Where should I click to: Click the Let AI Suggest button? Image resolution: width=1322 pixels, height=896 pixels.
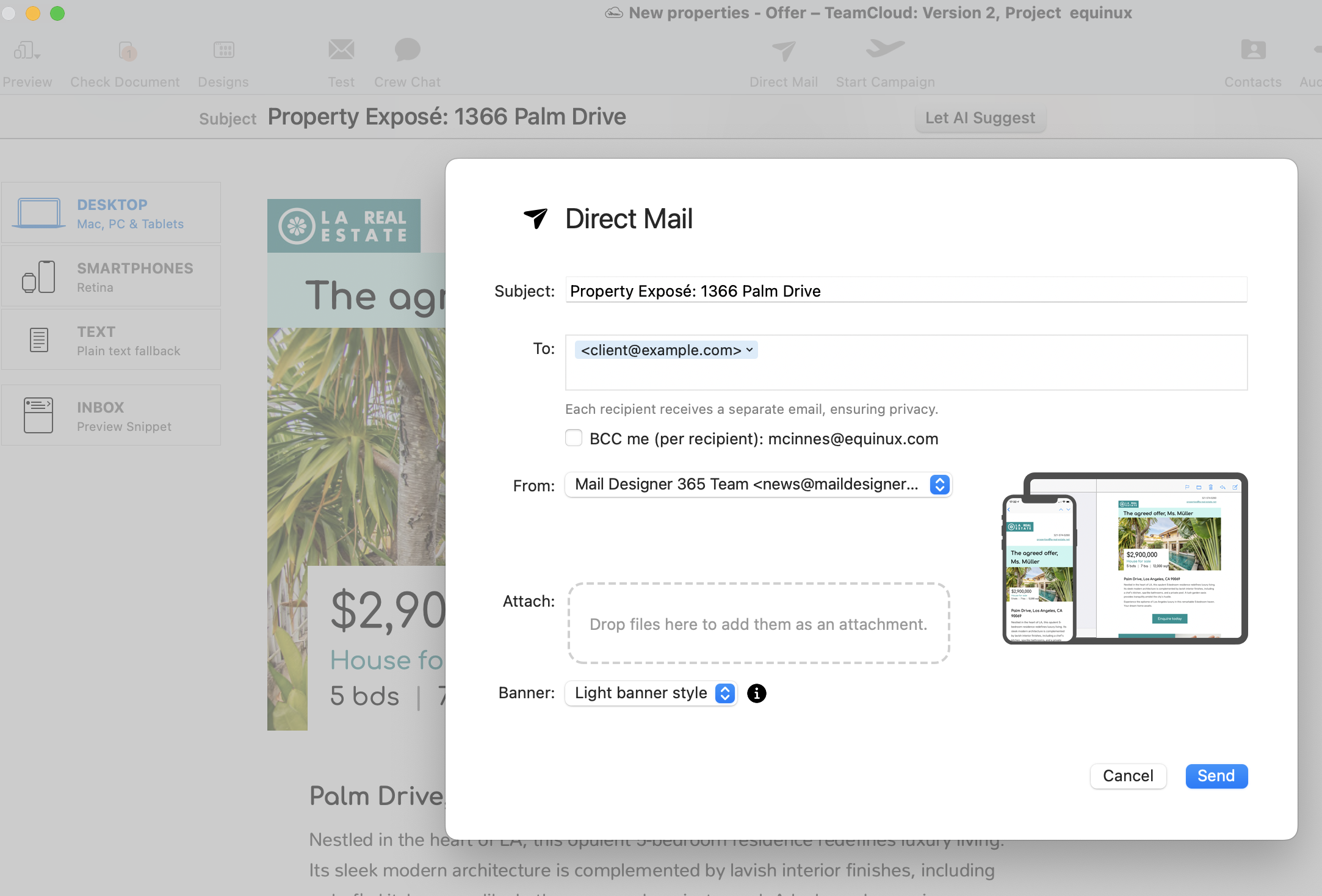[980, 118]
